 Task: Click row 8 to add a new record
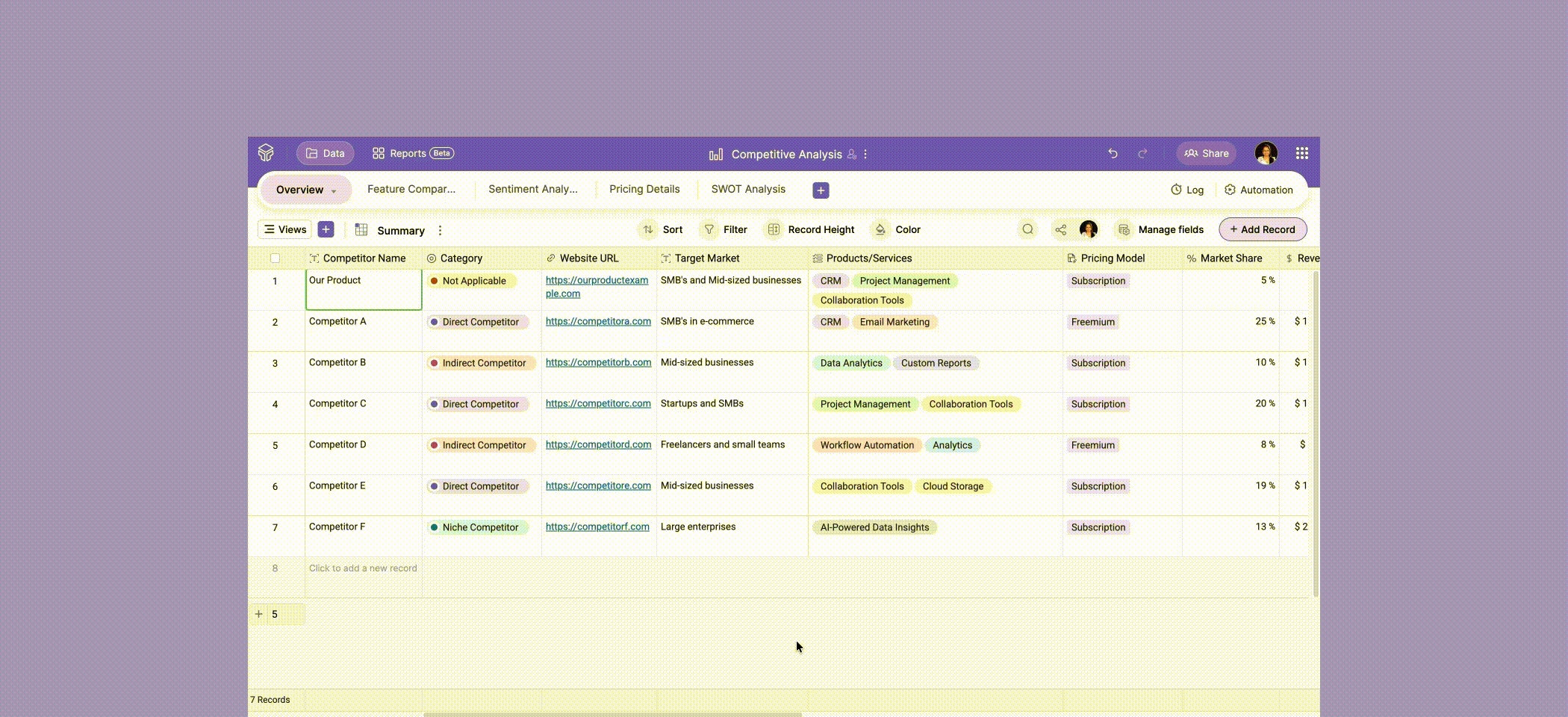pyautogui.click(x=362, y=568)
